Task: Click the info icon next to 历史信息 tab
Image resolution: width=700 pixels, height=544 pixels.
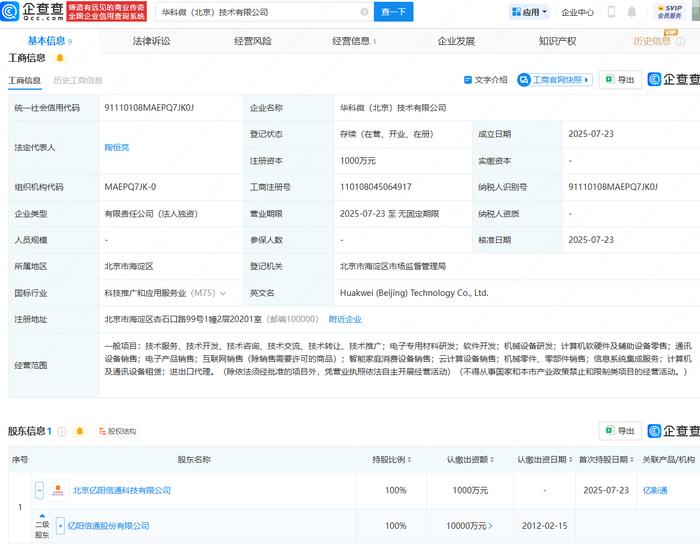Action: point(680,42)
